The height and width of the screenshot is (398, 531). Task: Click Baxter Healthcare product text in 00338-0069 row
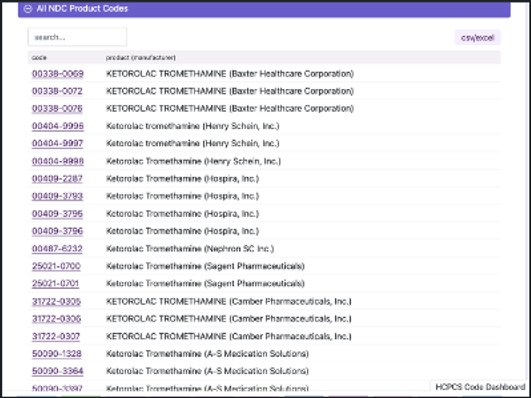point(230,74)
